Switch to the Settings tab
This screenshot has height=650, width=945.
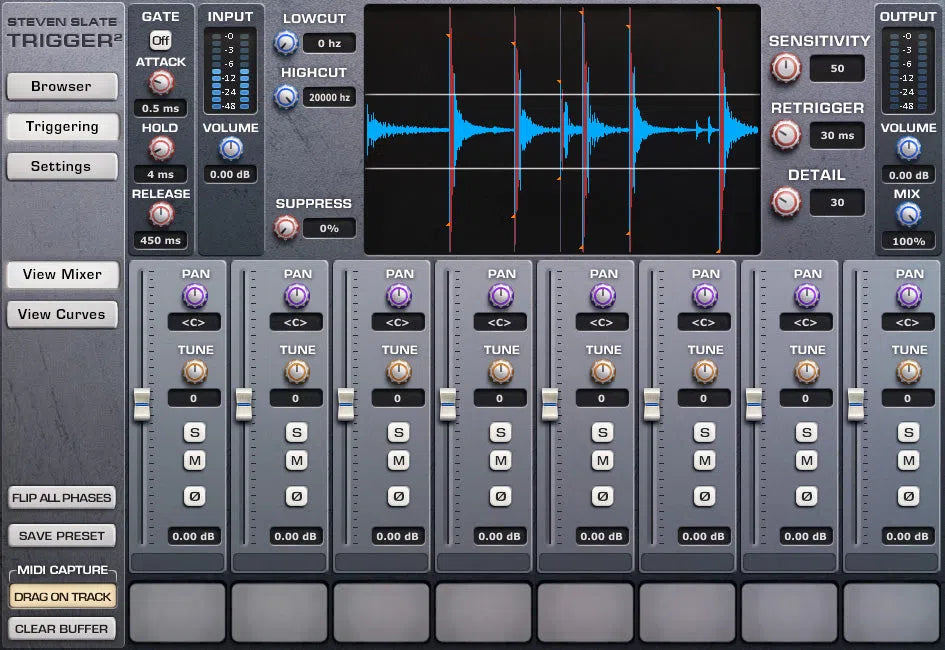(61, 166)
